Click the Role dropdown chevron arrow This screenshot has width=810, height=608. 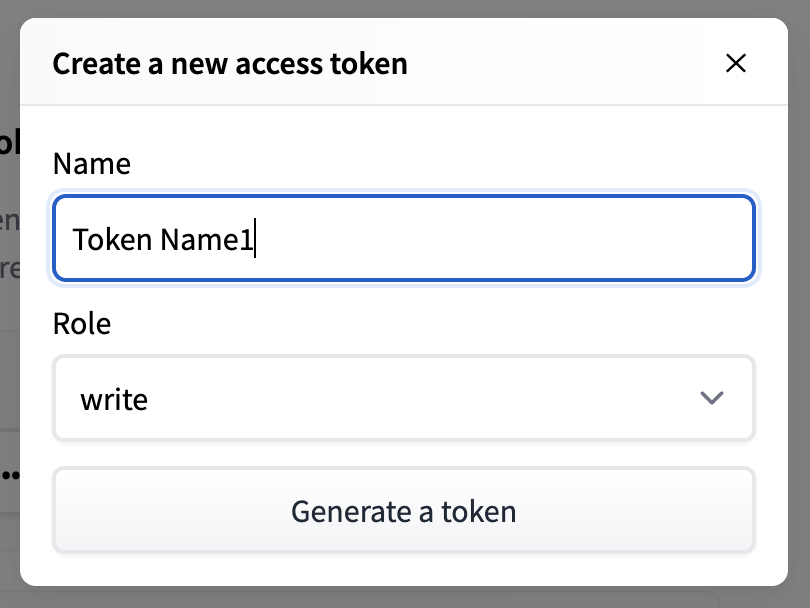712,399
